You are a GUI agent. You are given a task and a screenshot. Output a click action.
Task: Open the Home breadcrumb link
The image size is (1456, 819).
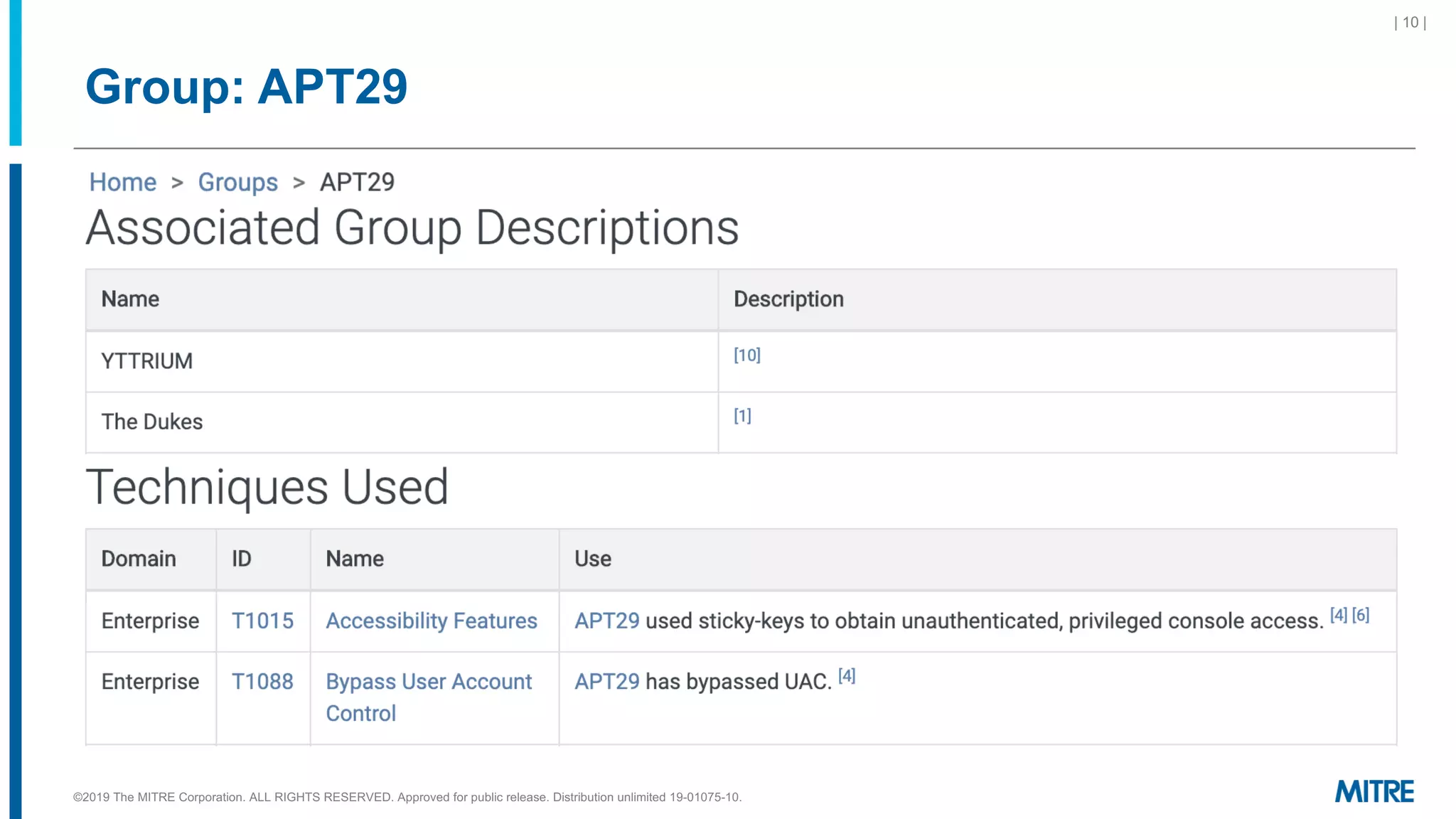coord(122,183)
